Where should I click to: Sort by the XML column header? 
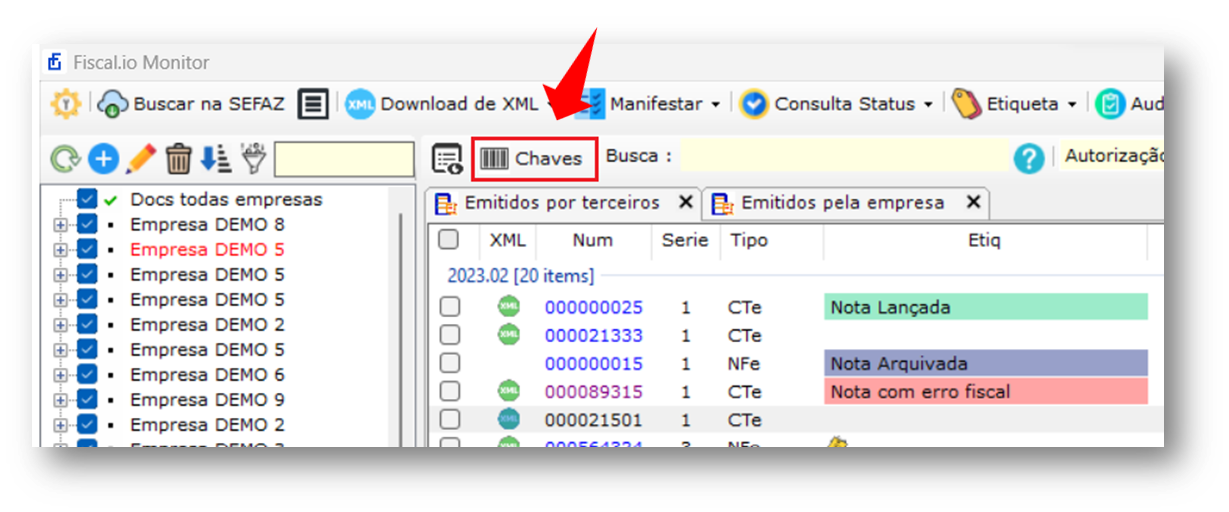pyautogui.click(x=508, y=240)
